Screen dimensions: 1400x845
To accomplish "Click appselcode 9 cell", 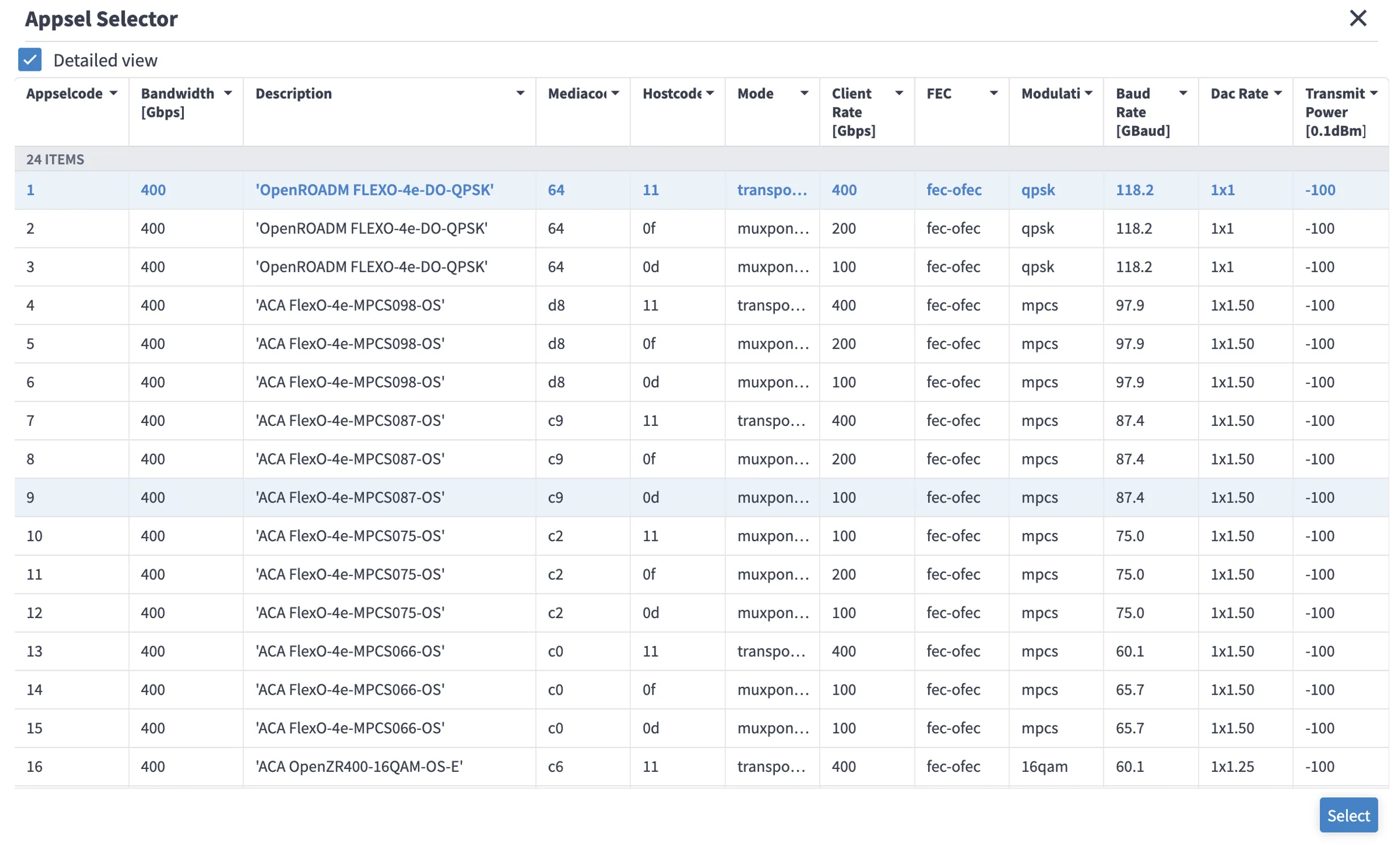I will 71,497.
